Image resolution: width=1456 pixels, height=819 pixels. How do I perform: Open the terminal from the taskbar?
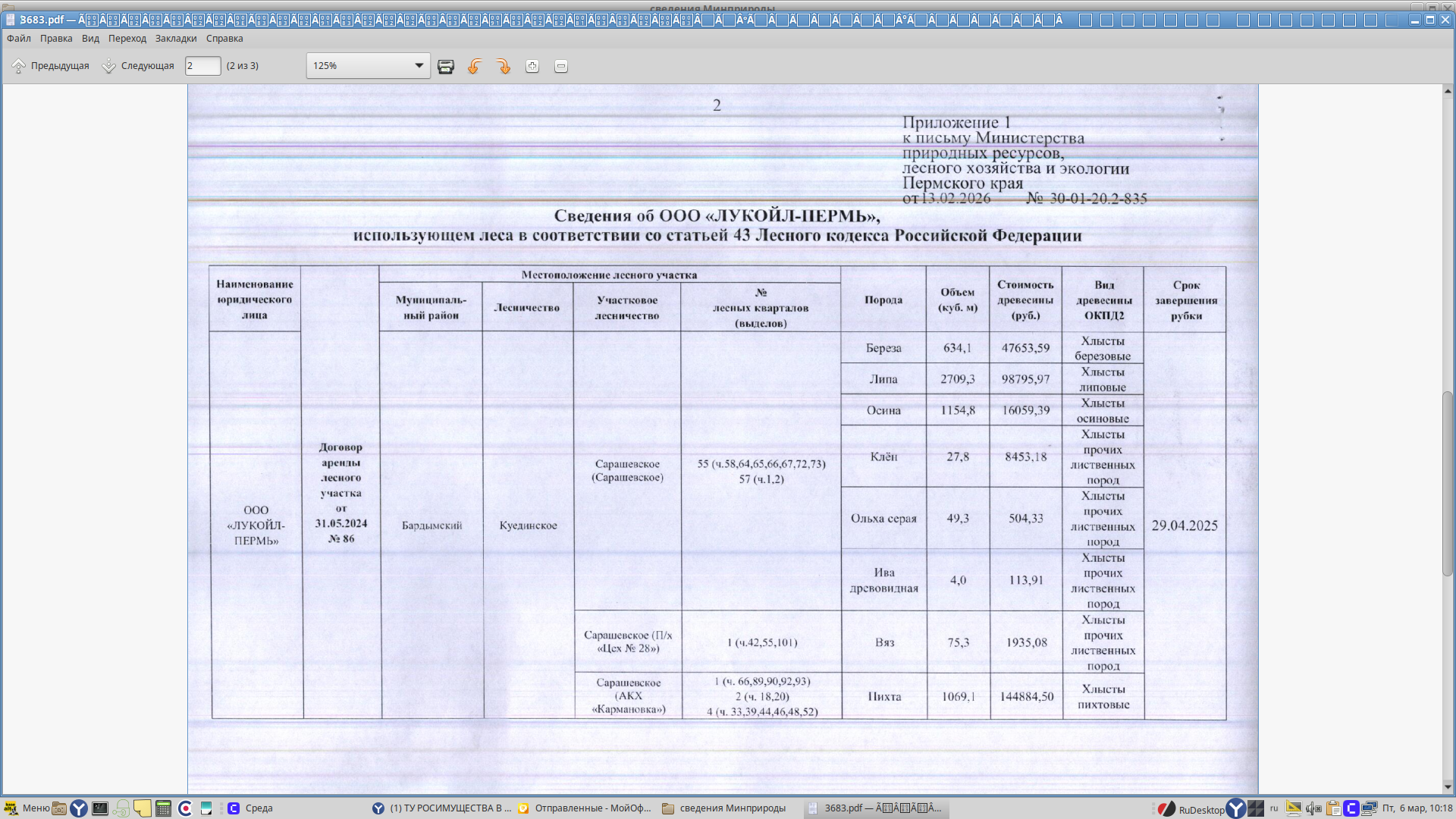pos(100,808)
